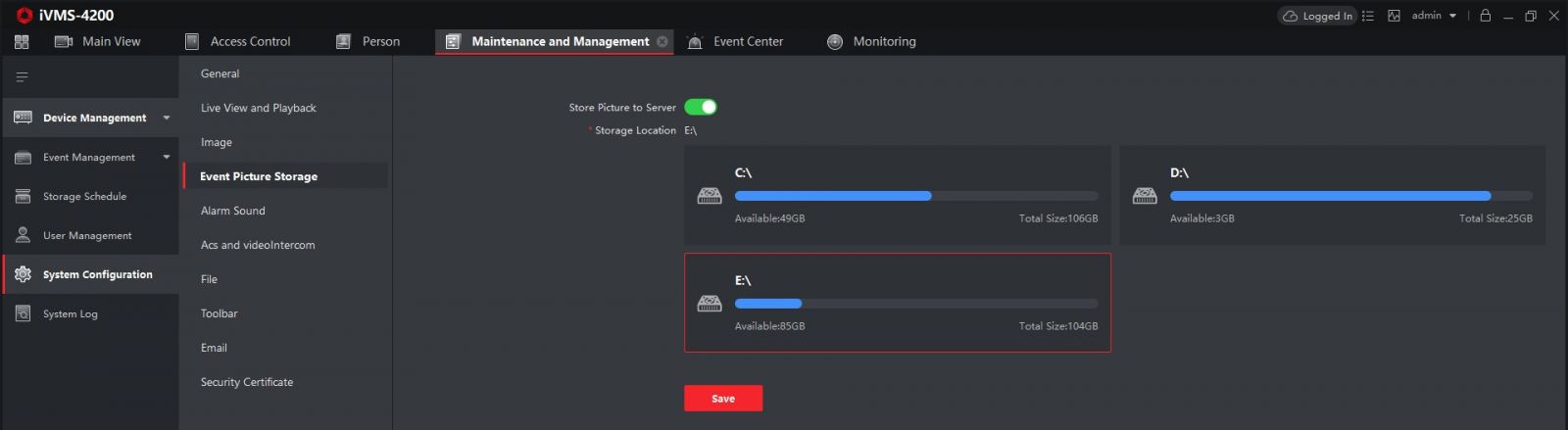The height and width of the screenshot is (430, 1568).
Task: Expand the Event Management arrow
Action: pos(167,158)
